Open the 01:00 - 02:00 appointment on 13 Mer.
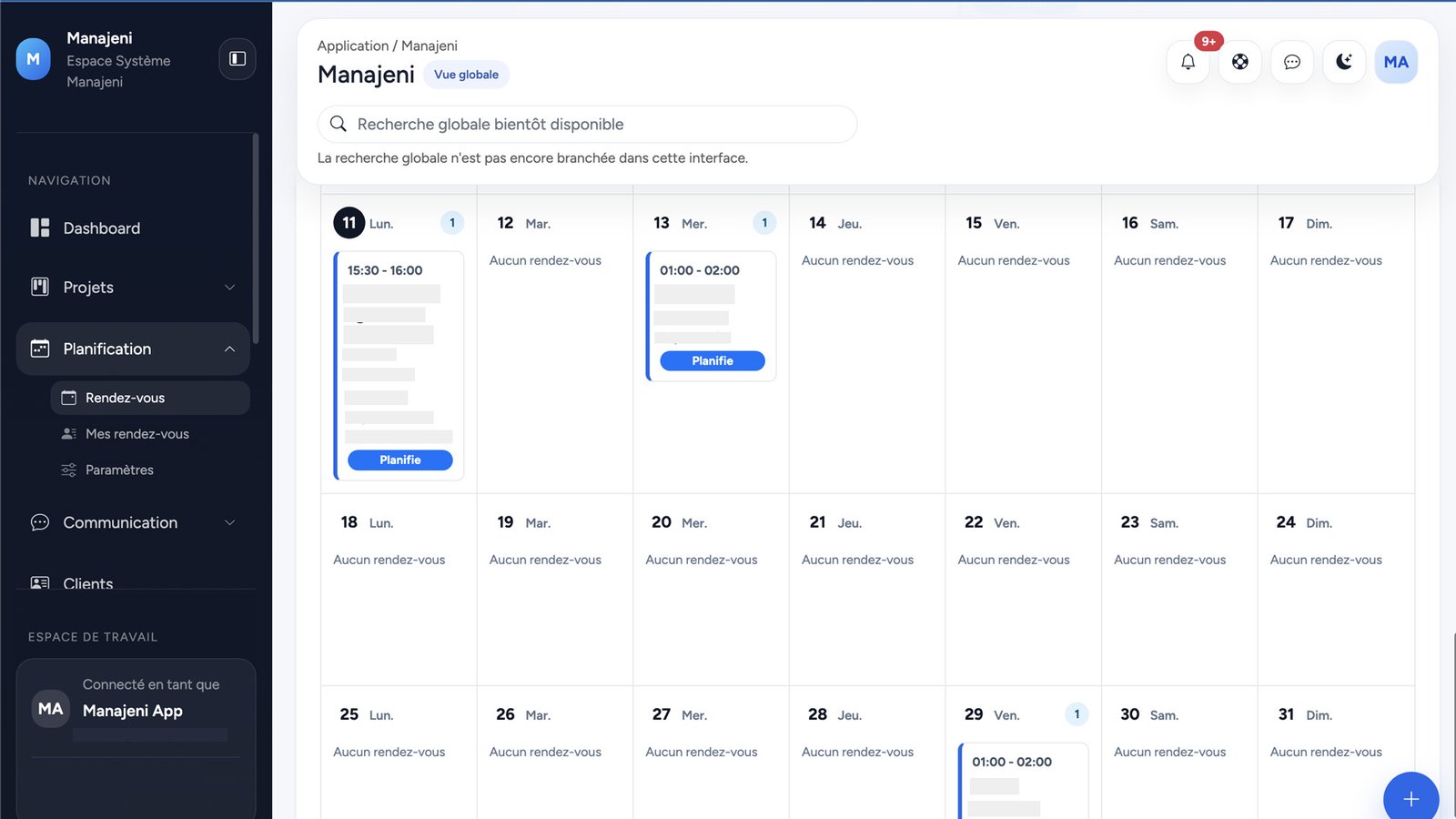 pyautogui.click(x=711, y=316)
